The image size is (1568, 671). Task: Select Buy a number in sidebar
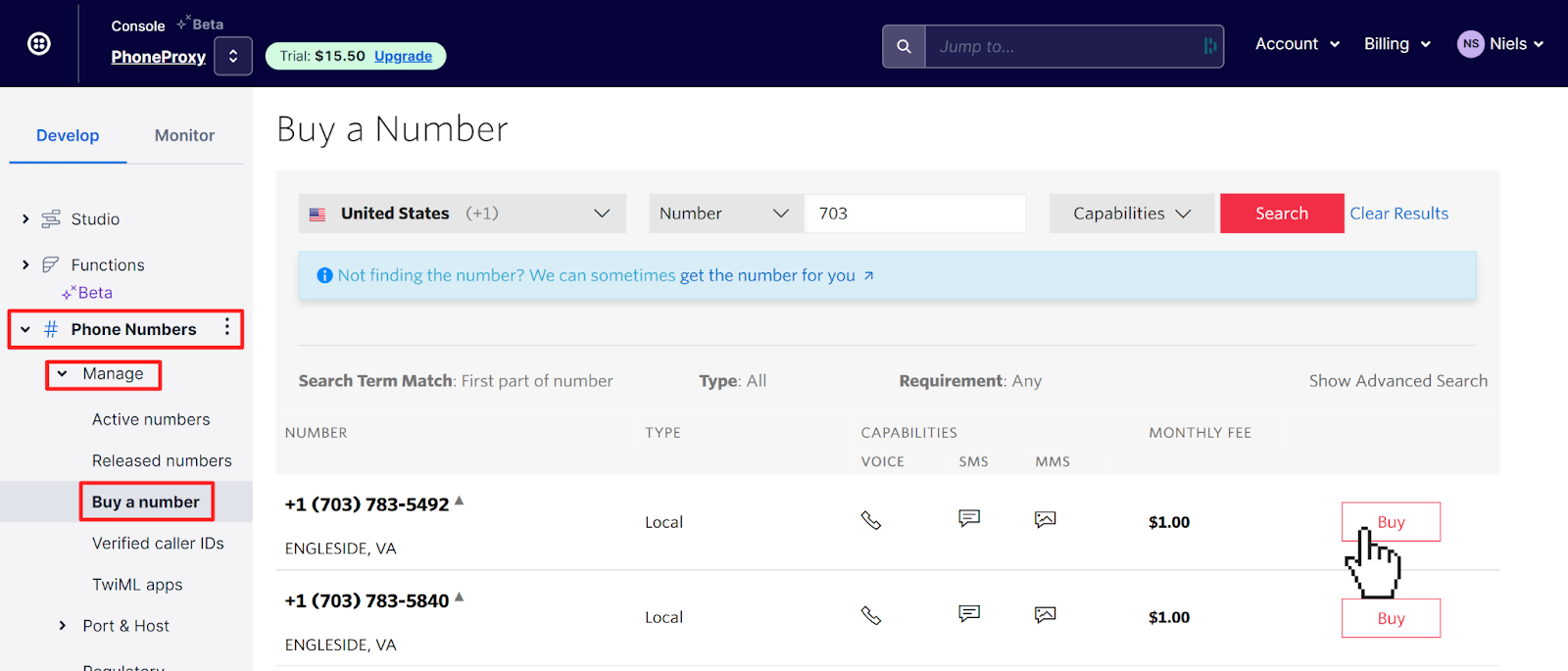(145, 502)
